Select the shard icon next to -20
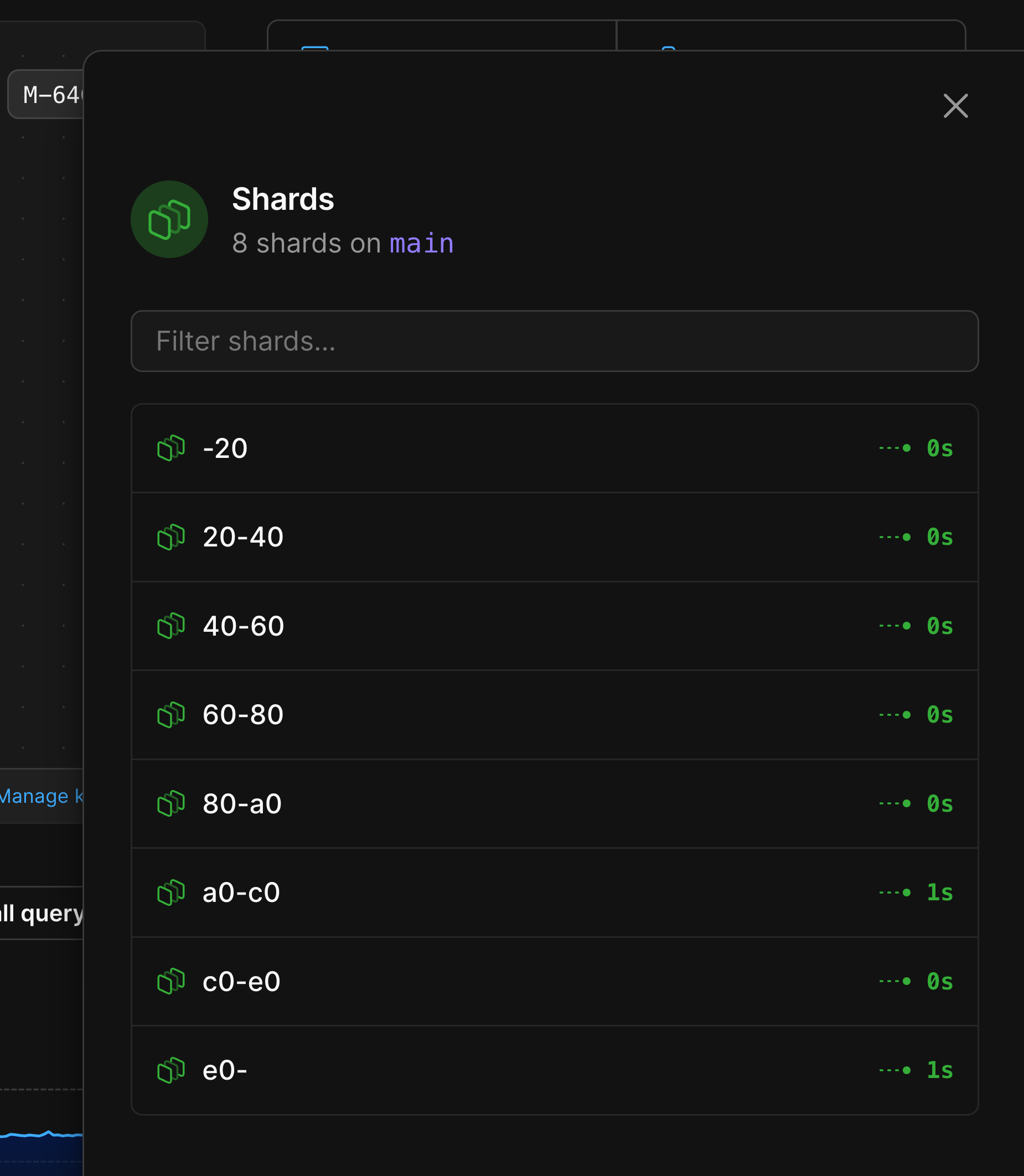Image resolution: width=1024 pixels, height=1176 pixels. click(x=170, y=449)
